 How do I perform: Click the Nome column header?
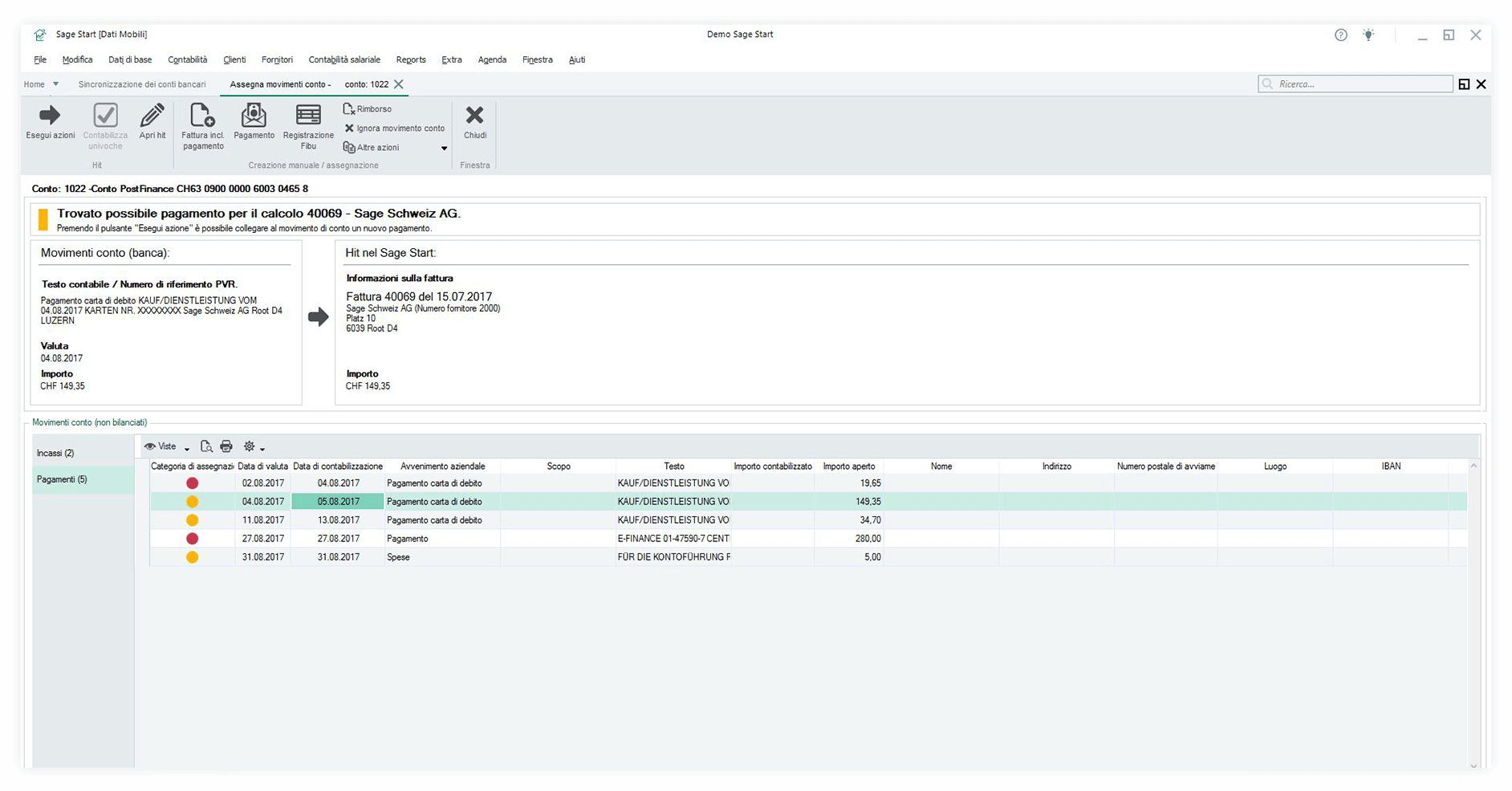pos(941,466)
